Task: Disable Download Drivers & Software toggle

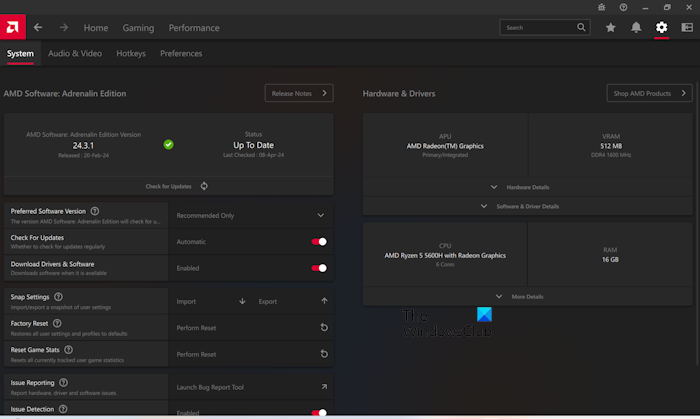Action: pyautogui.click(x=320, y=268)
